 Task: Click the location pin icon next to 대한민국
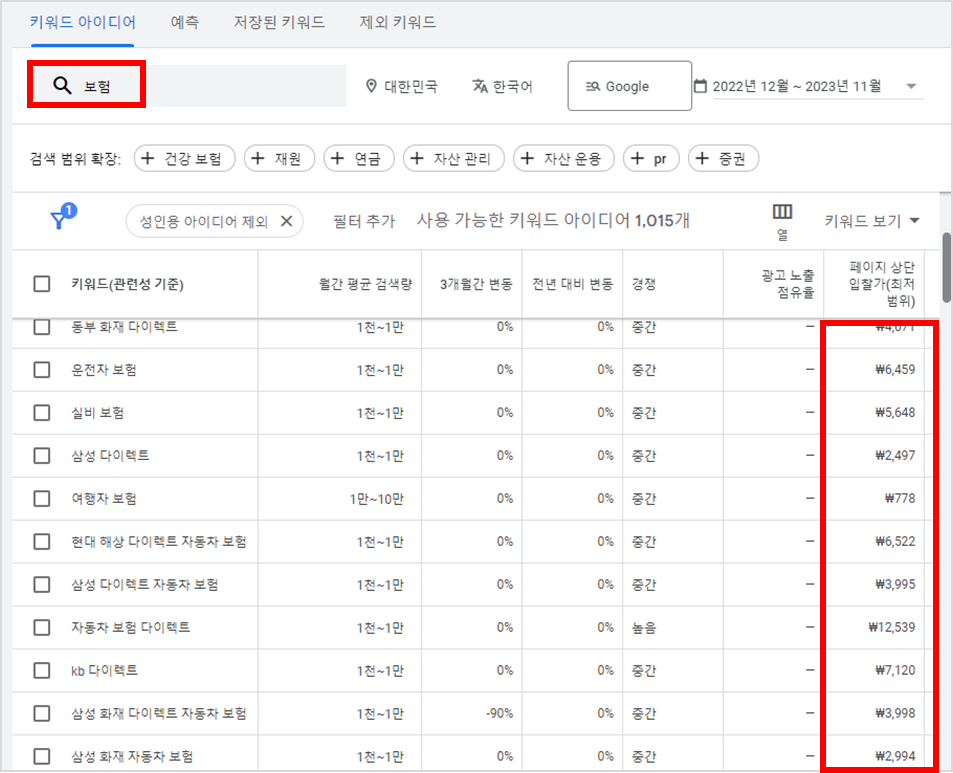tap(371, 86)
